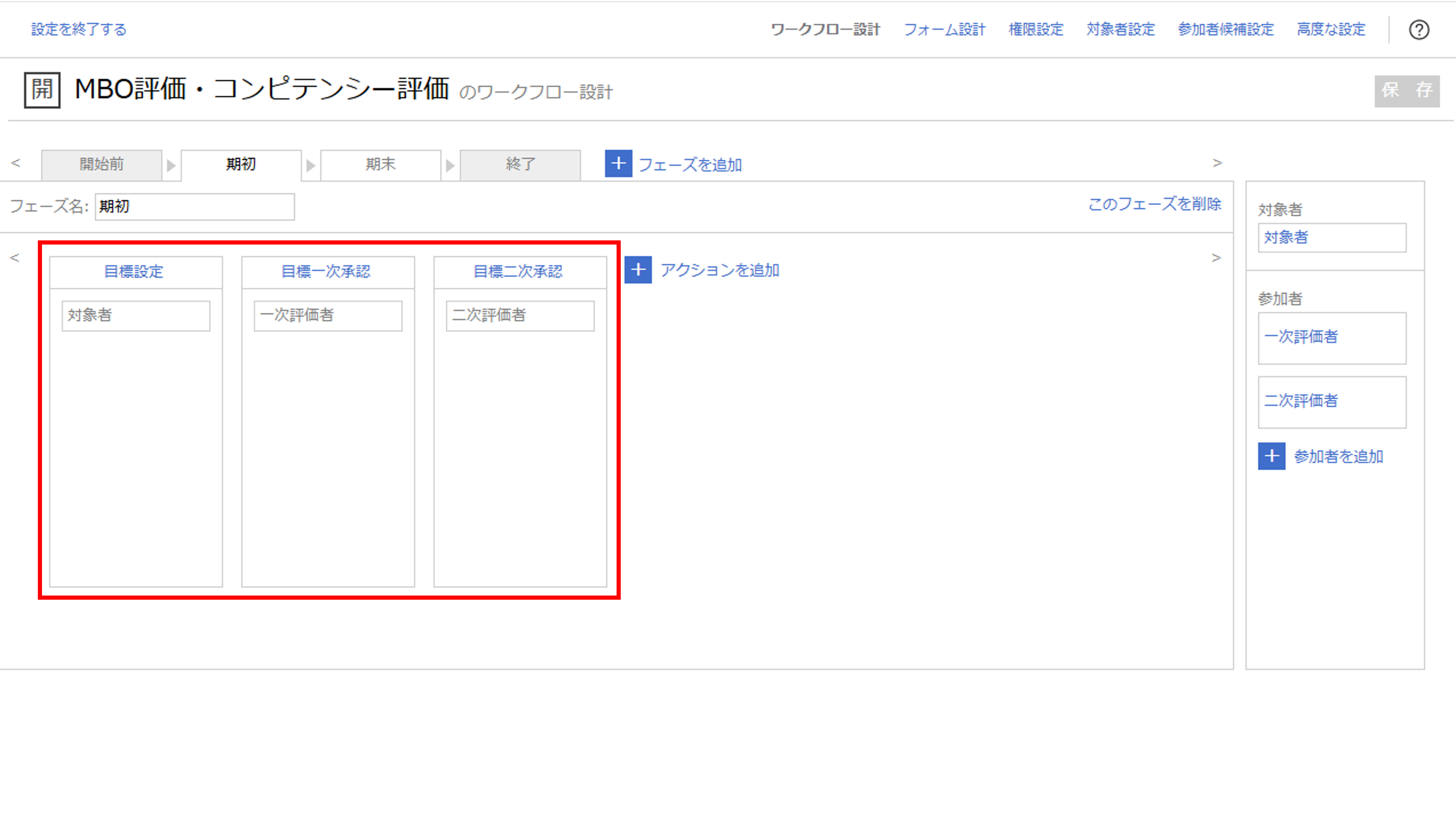Screen dimensions: 1456x838
Task: Click アクションを追加 link text
Action: pos(720,270)
